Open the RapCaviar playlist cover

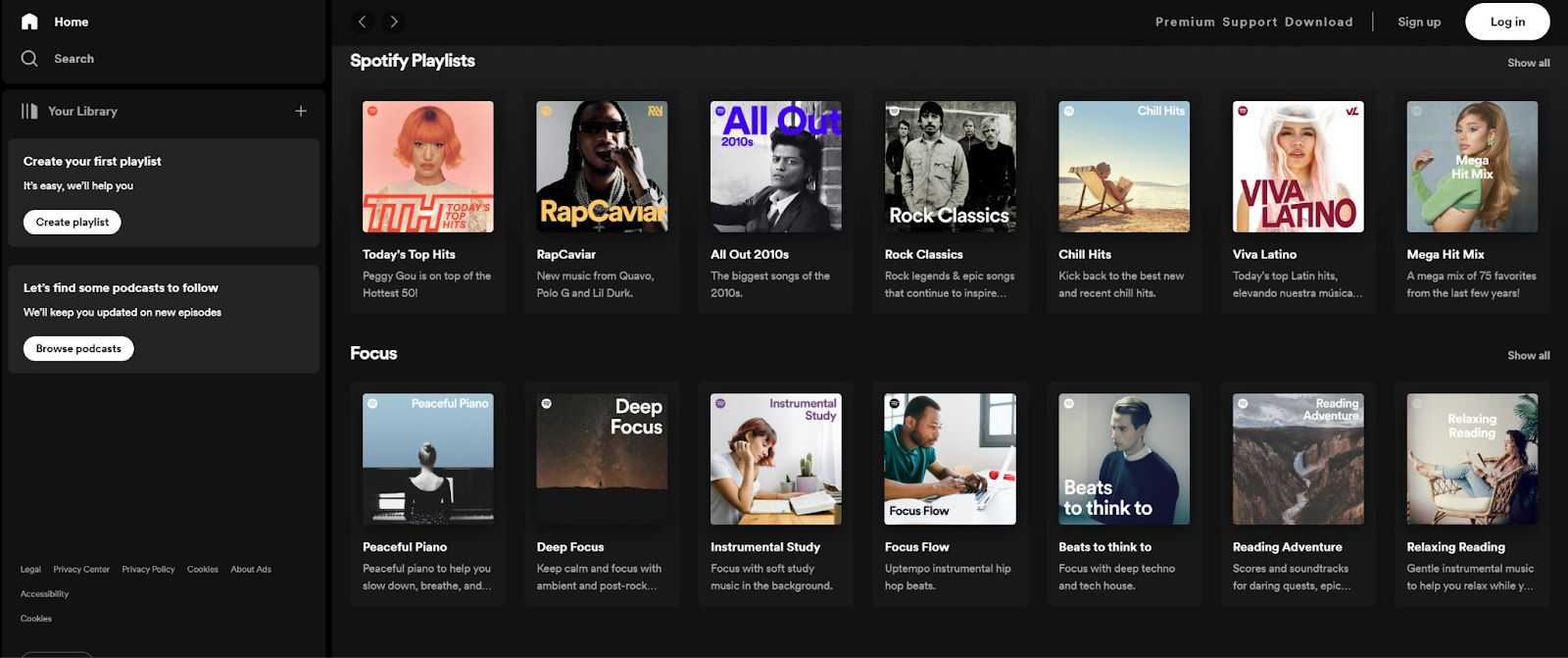[602, 167]
